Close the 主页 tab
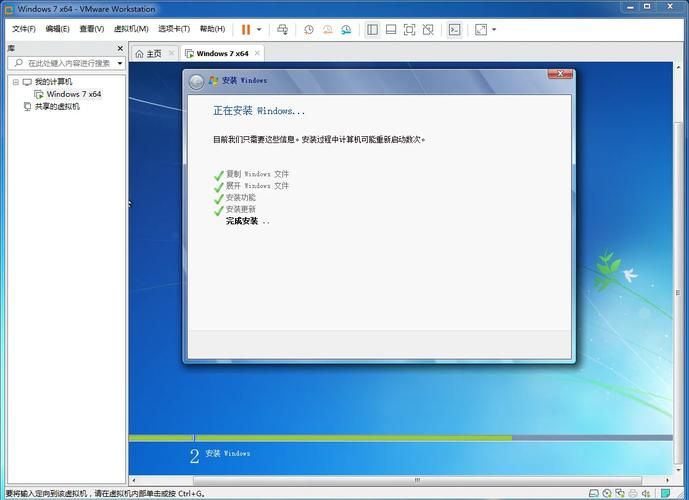This screenshot has width=689, height=500. (171, 53)
